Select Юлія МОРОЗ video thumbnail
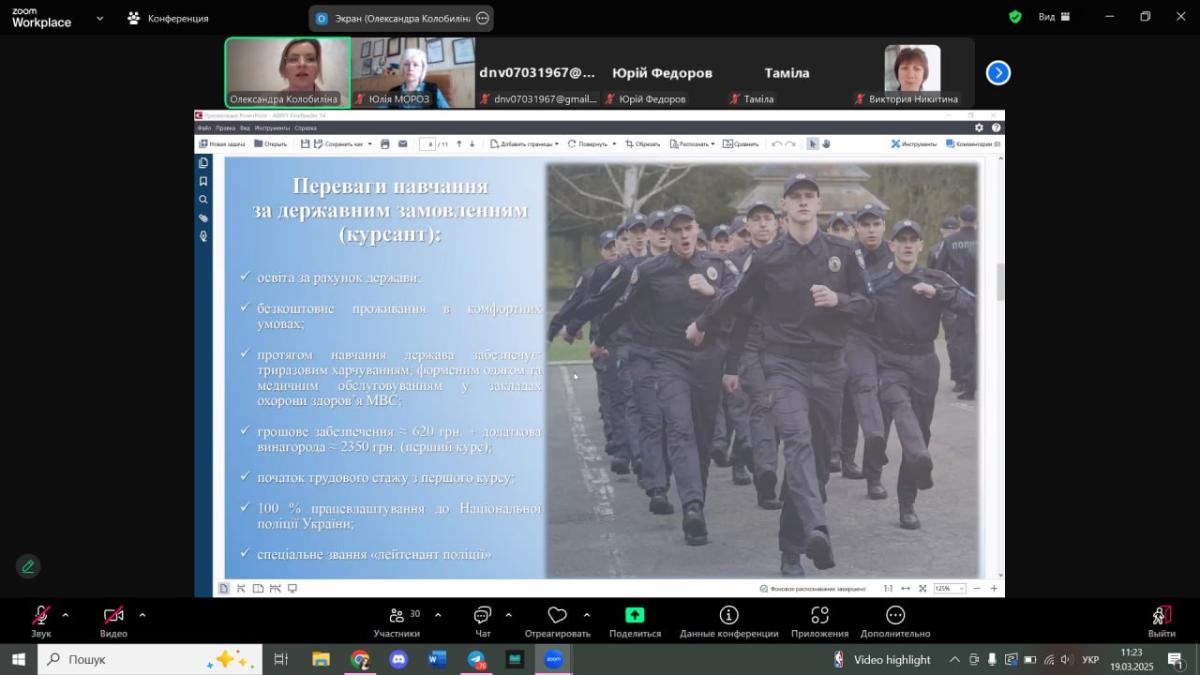 [x=413, y=72]
